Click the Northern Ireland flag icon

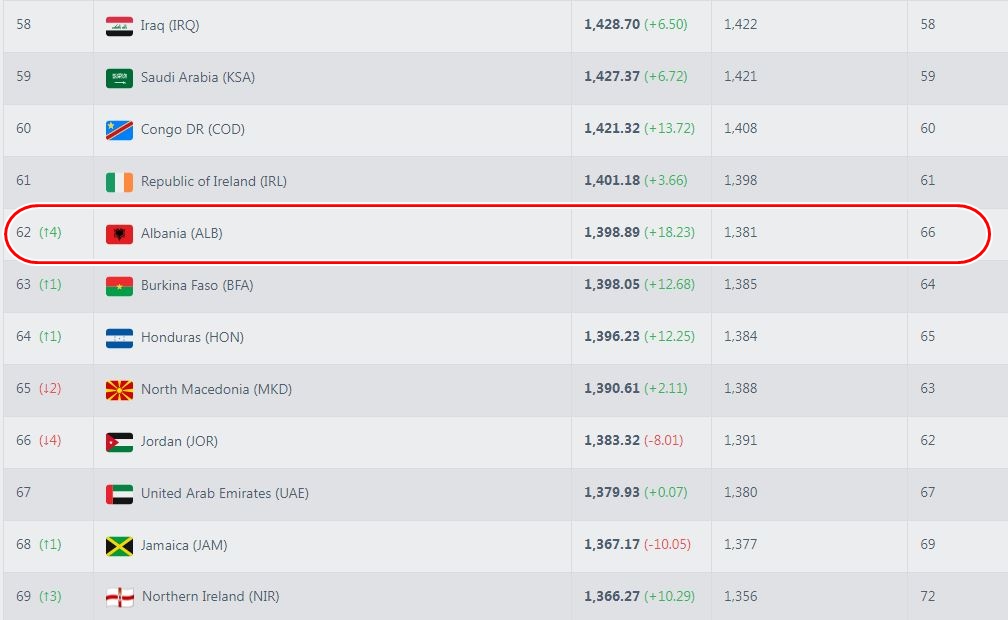[119, 597]
